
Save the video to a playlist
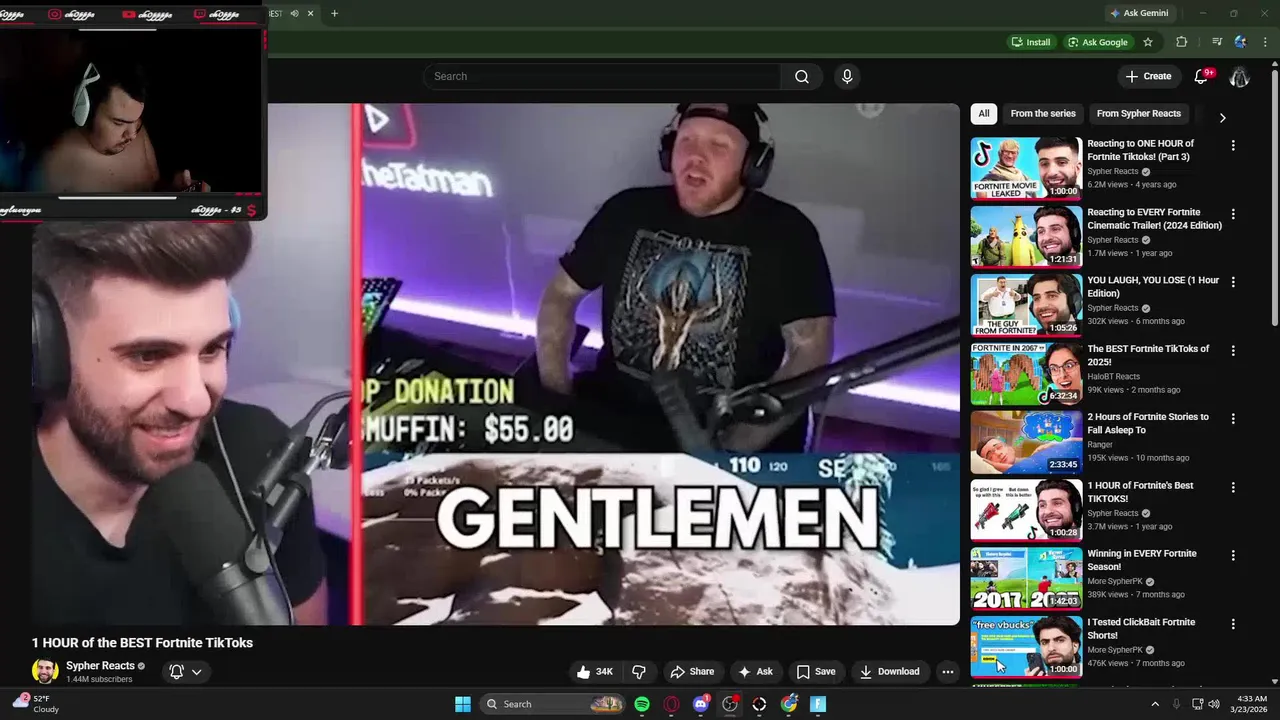point(815,672)
